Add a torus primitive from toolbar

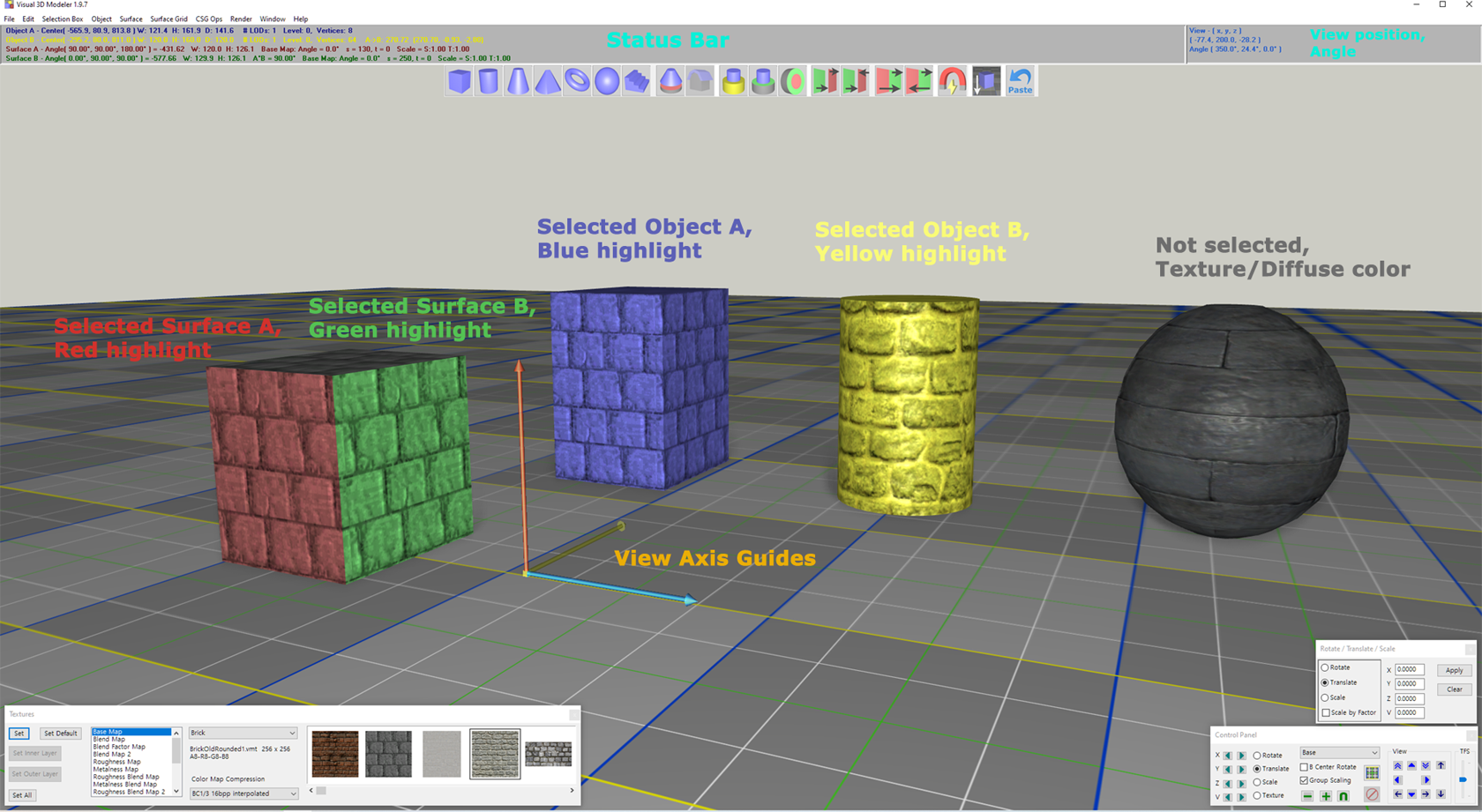[577, 81]
